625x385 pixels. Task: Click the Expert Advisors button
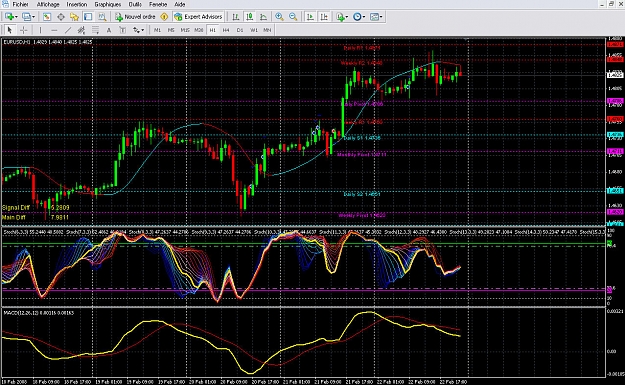pyautogui.click(x=199, y=17)
